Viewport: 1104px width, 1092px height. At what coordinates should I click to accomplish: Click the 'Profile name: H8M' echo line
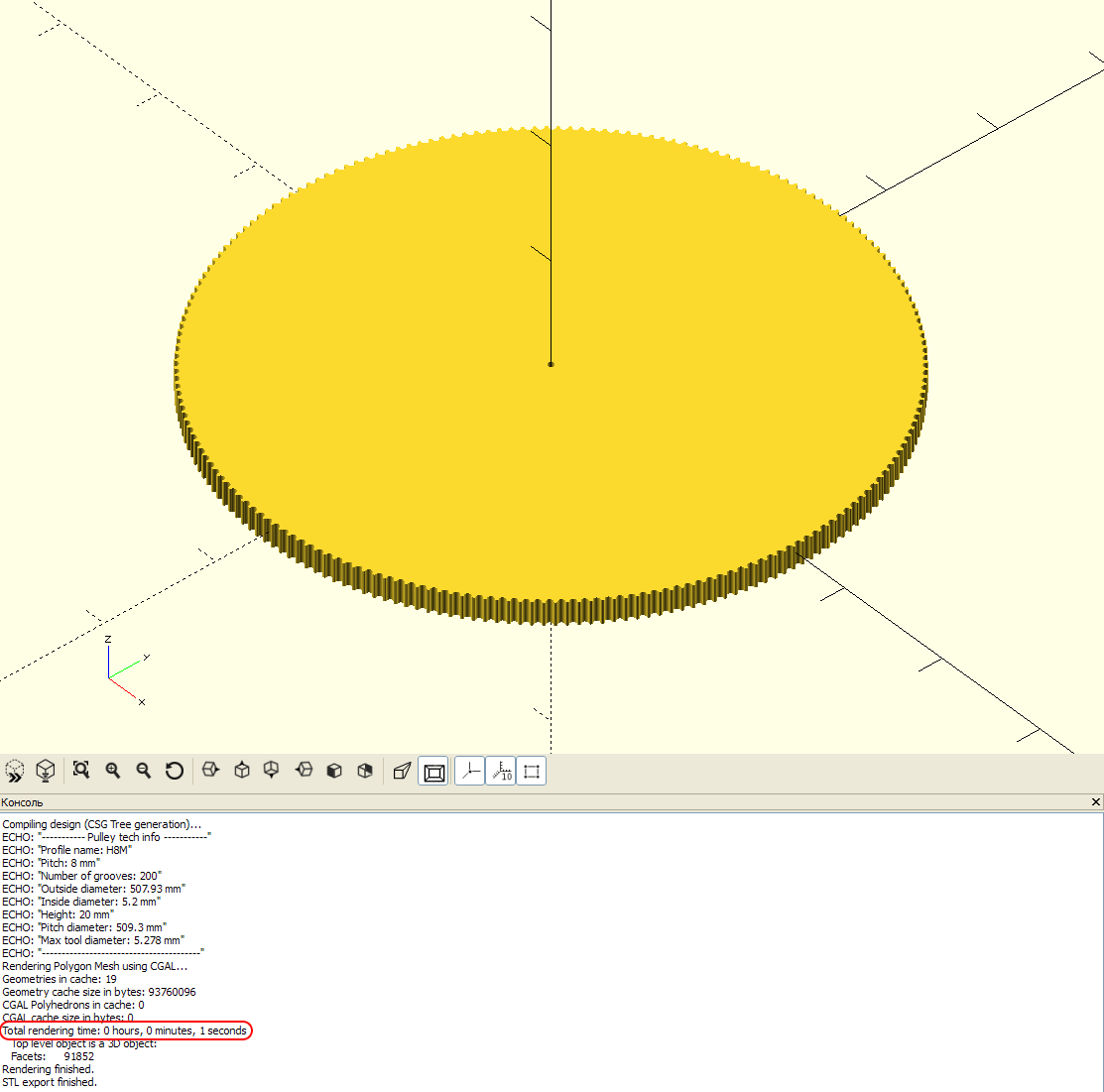click(x=66, y=851)
